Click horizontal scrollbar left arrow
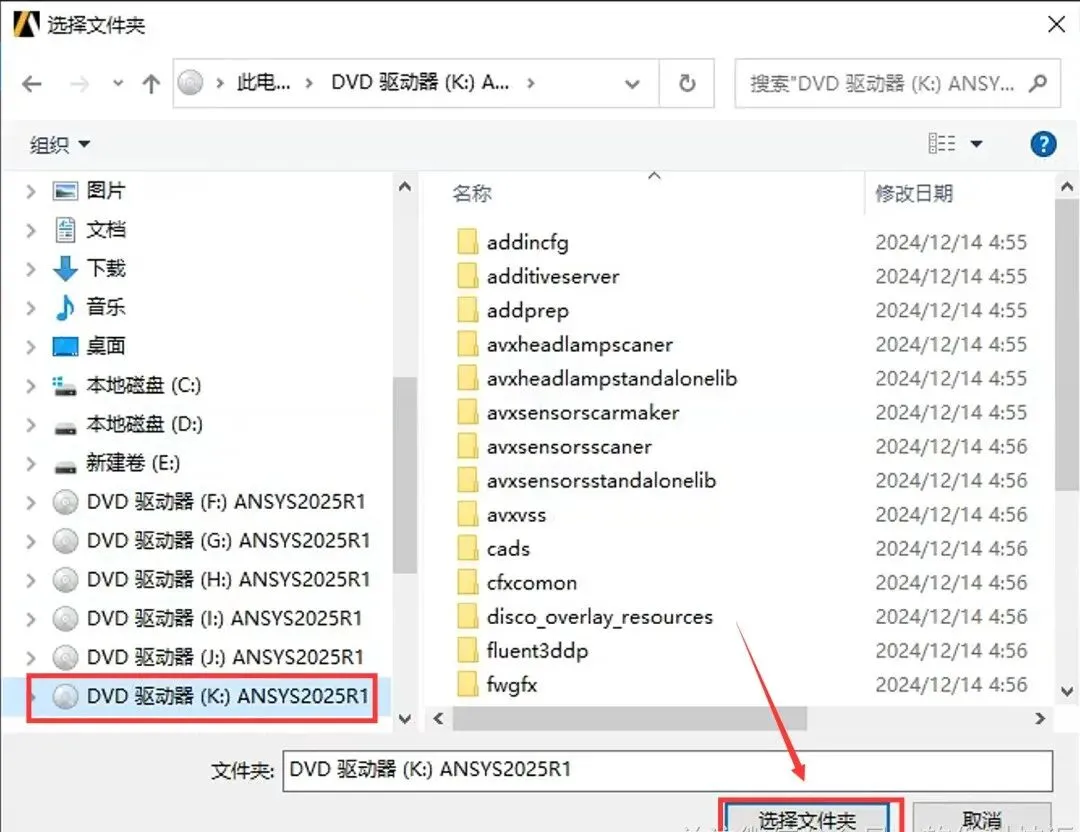 (438, 718)
